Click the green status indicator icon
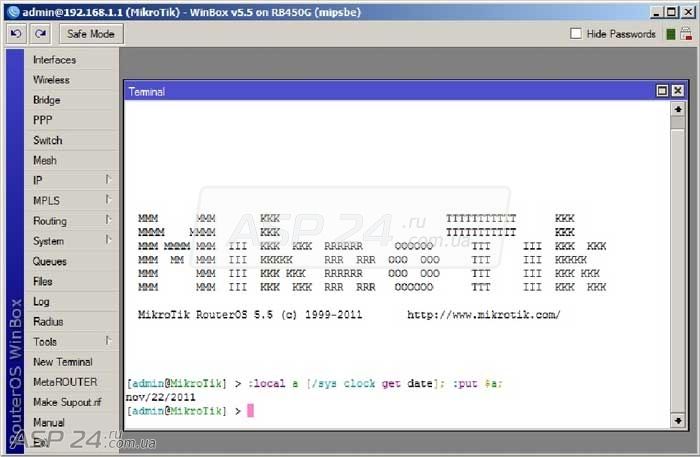This screenshot has height=457, width=700. click(x=670, y=34)
